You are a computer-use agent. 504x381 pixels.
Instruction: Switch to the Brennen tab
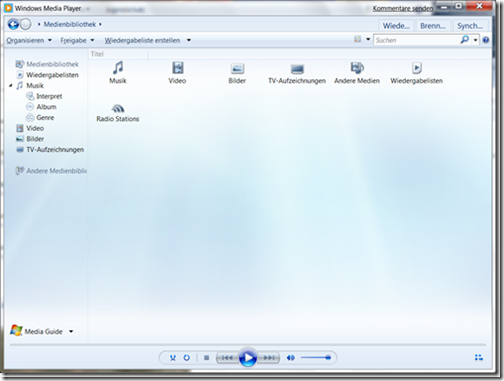tap(433, 26)
